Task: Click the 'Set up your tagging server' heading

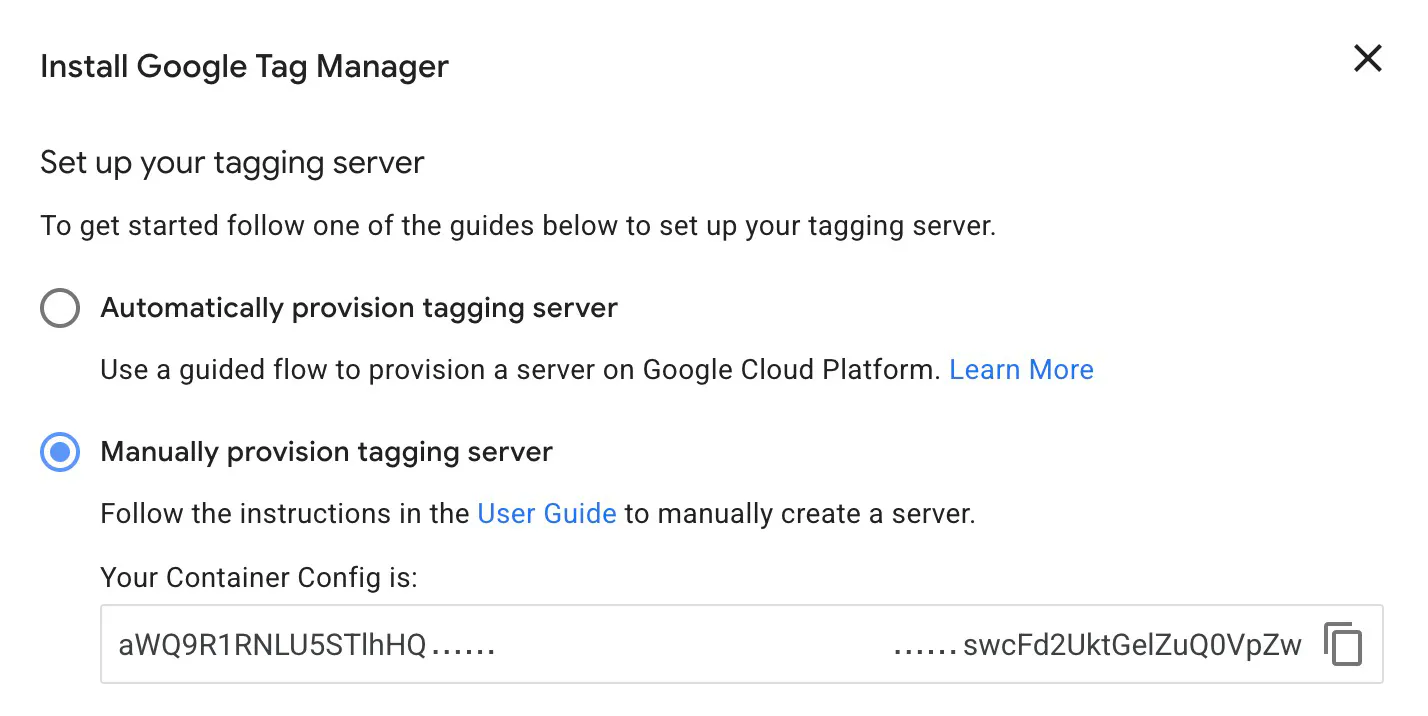Action: 232,163
